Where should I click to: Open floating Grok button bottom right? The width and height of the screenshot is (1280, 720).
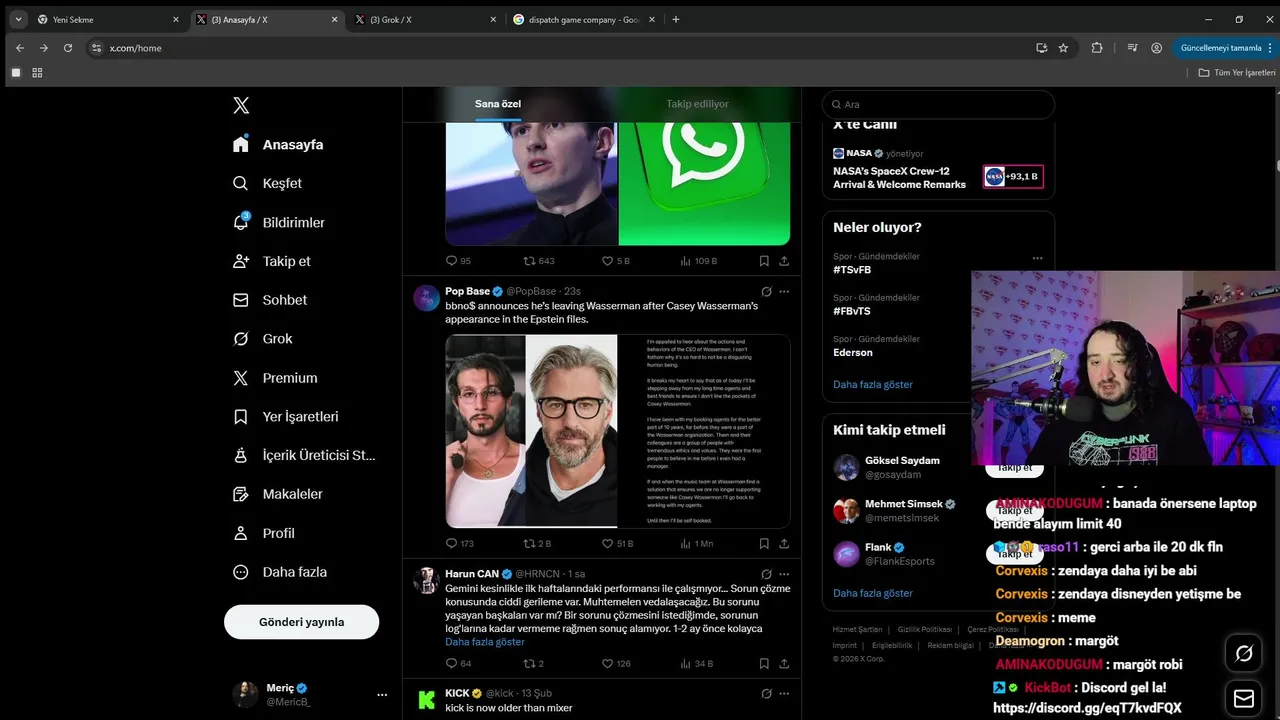click(1244, 654)
